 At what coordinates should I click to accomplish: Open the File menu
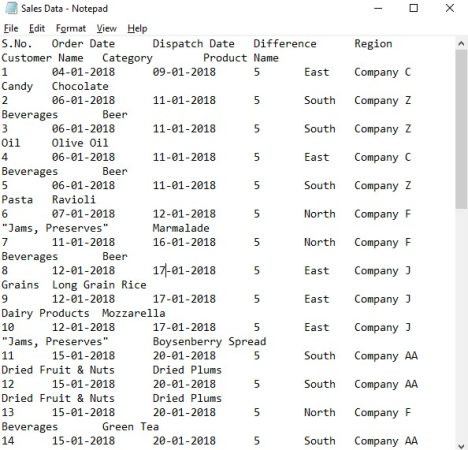(x=11, y=28)
